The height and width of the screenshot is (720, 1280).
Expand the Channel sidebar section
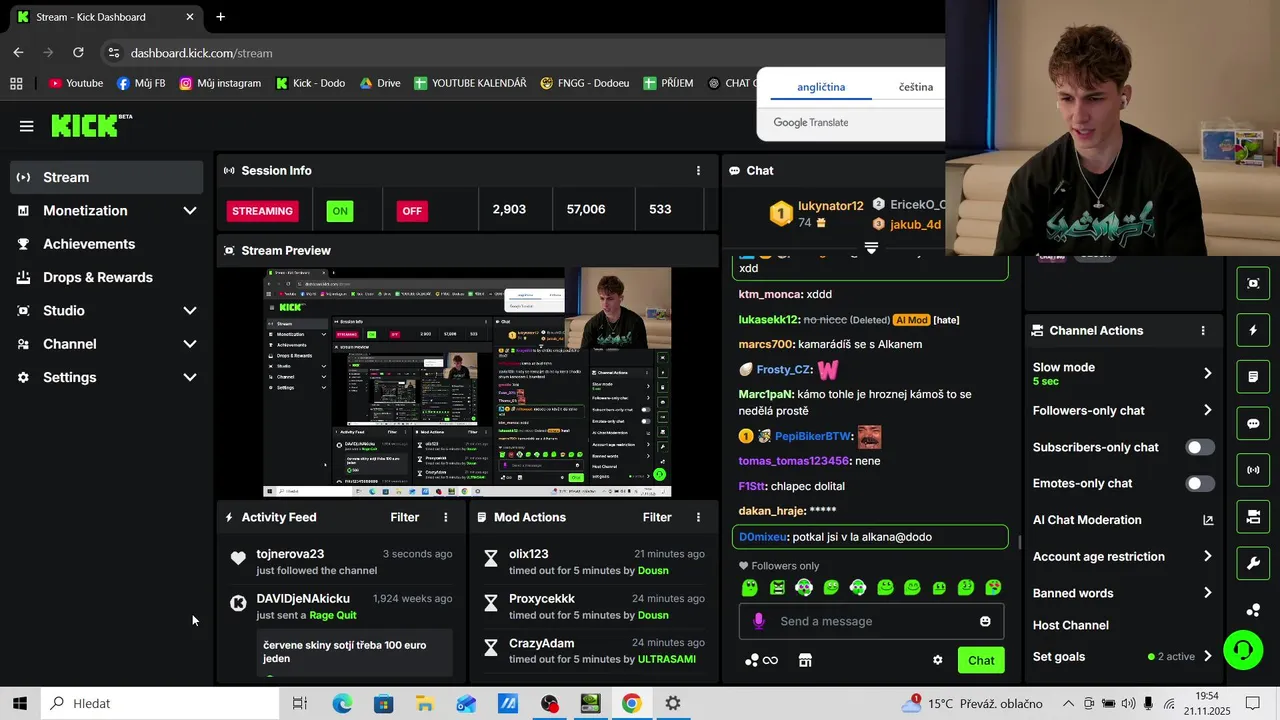107,344
